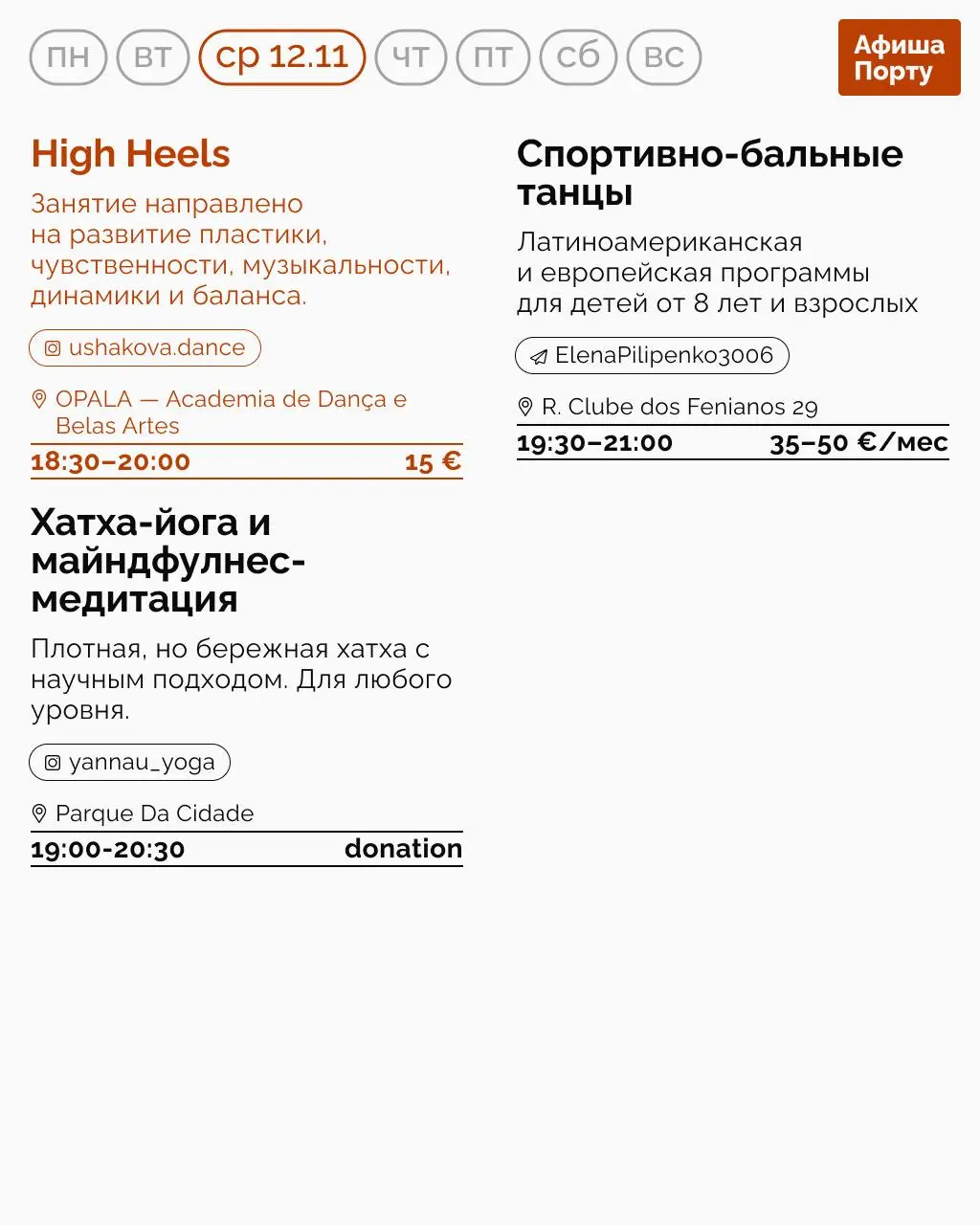Image resolution: width=980 pixels, height=1225 pixels.
Task: Select the ср 12.11 day tab
Action: click(x=282, y=57)
